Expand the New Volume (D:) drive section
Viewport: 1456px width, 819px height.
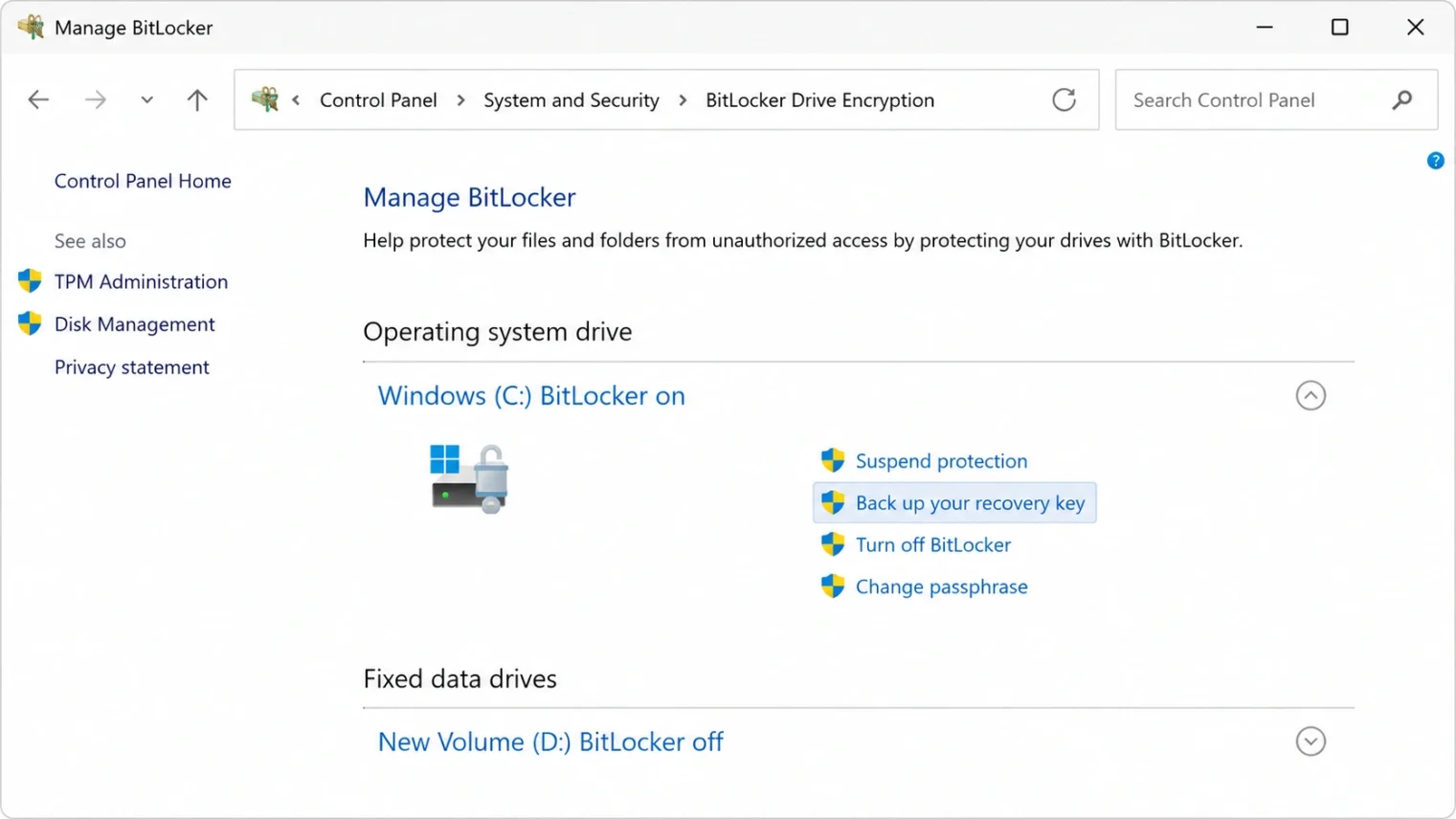[x=1310, y=742]
